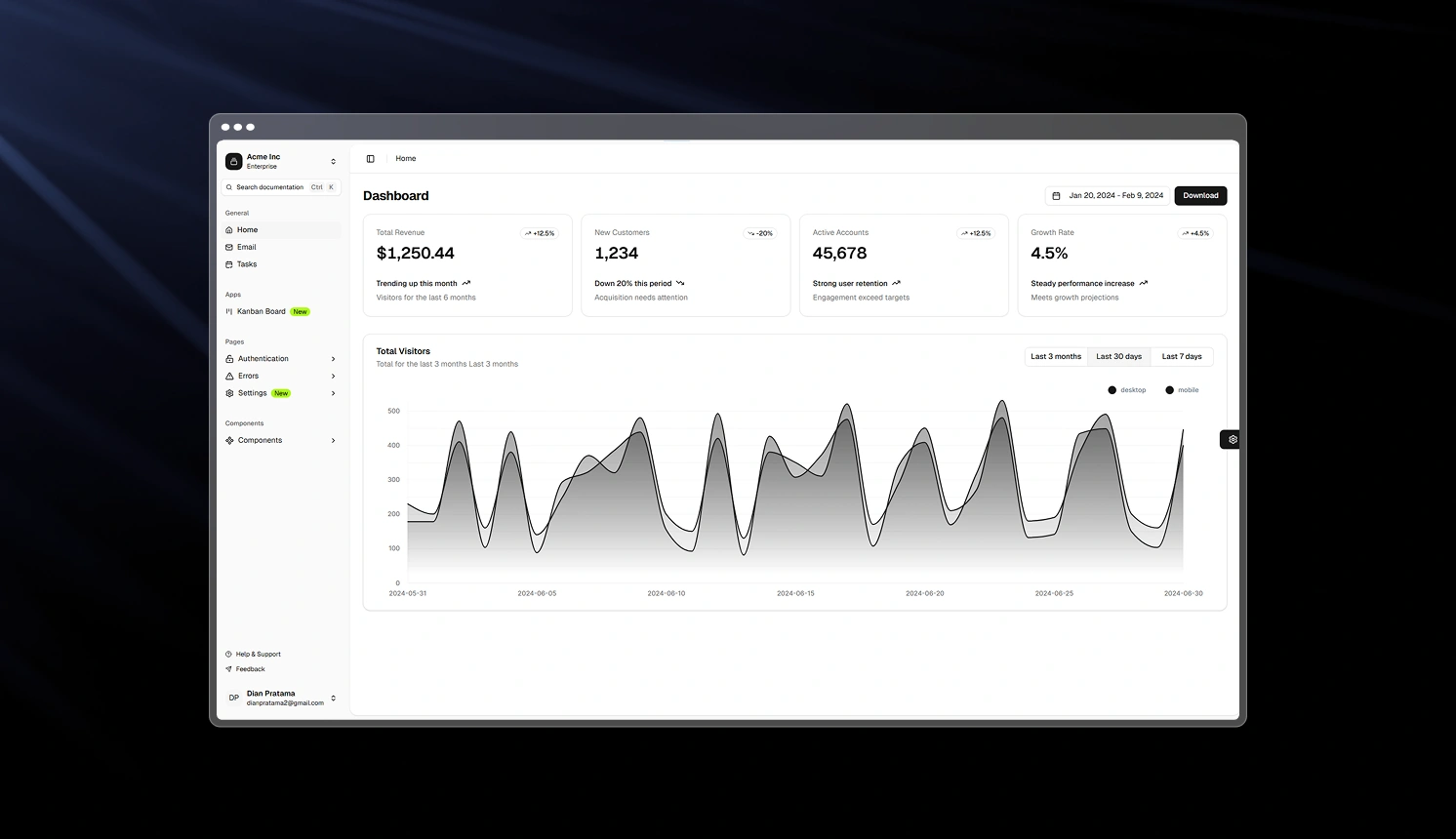Open Tasks from the sidebar menu
The height and width of the screenshot is (839, 1456).
click(281, 264)
